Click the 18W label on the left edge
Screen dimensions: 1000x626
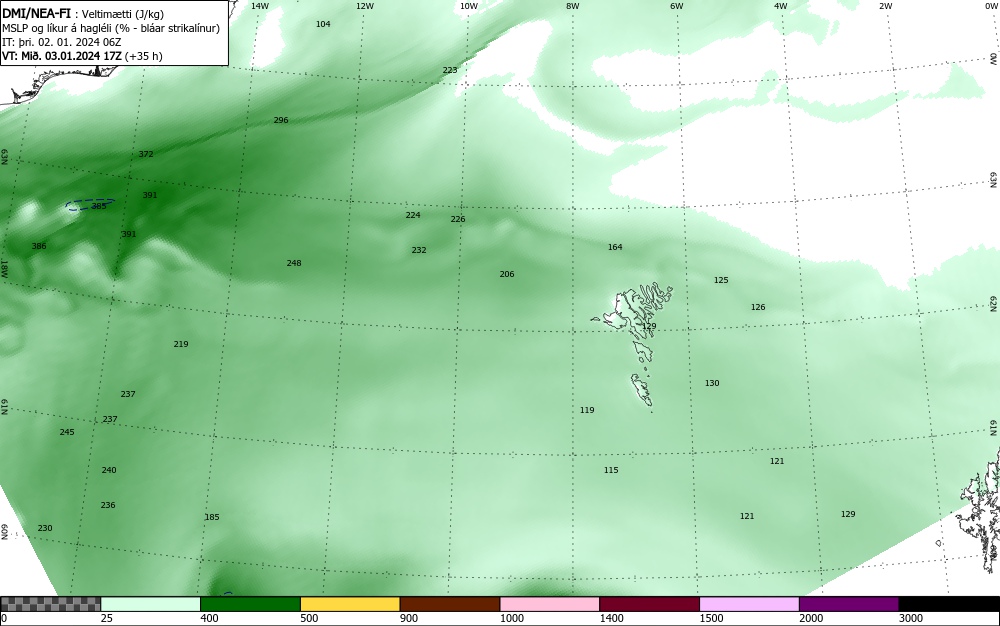(x=4, y=268)
